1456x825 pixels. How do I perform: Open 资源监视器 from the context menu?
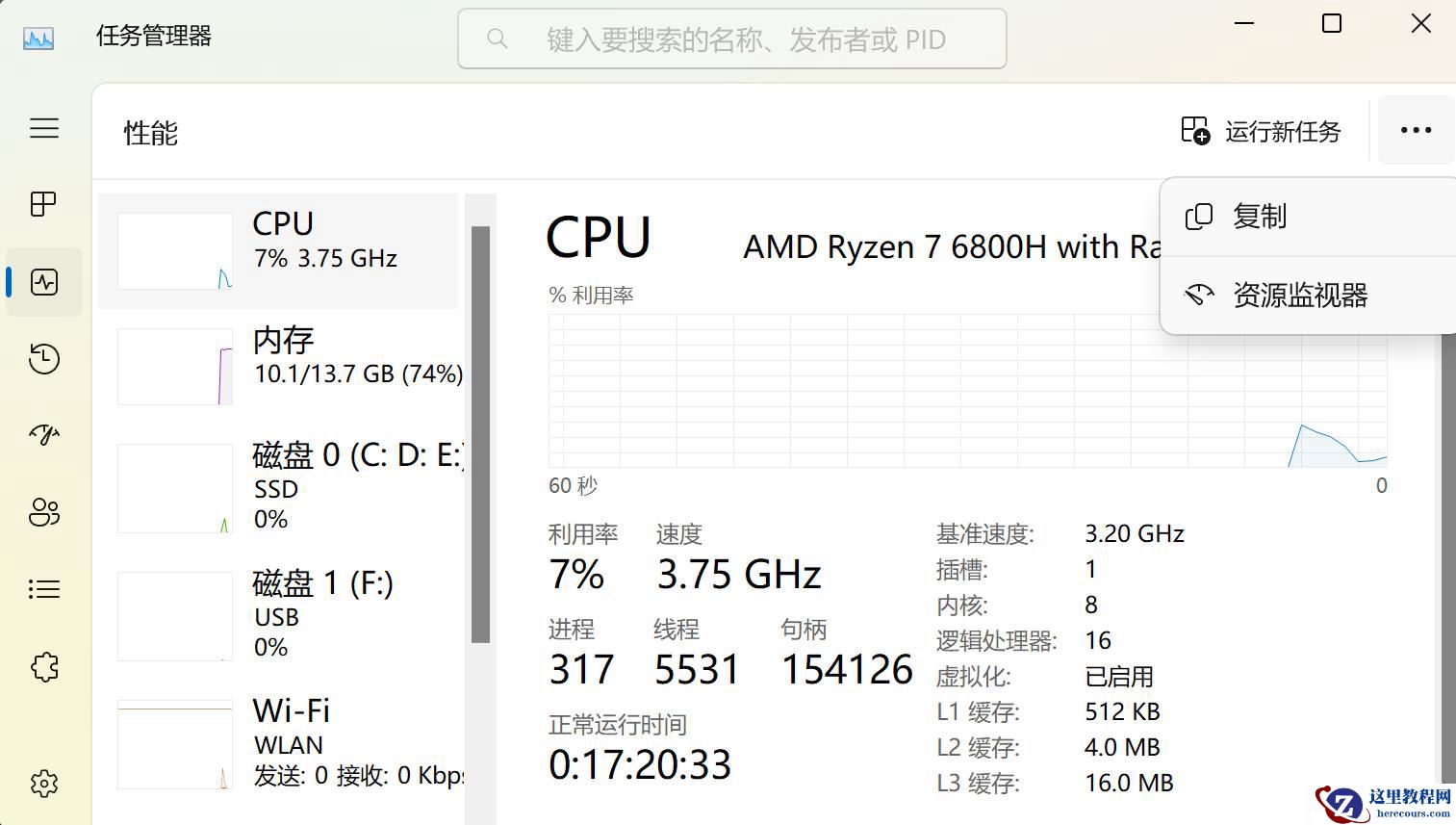point(1299,295)
